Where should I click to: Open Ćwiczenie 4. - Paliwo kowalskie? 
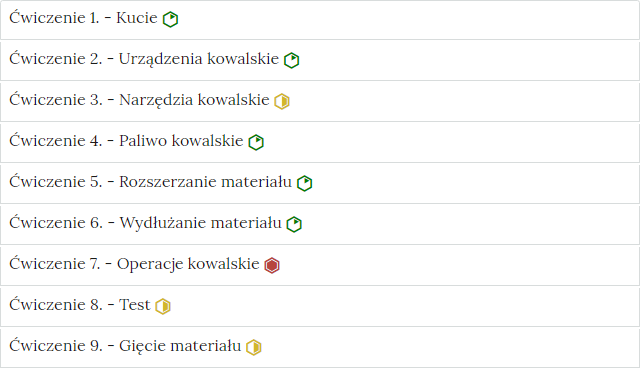[x=126, y=141]
